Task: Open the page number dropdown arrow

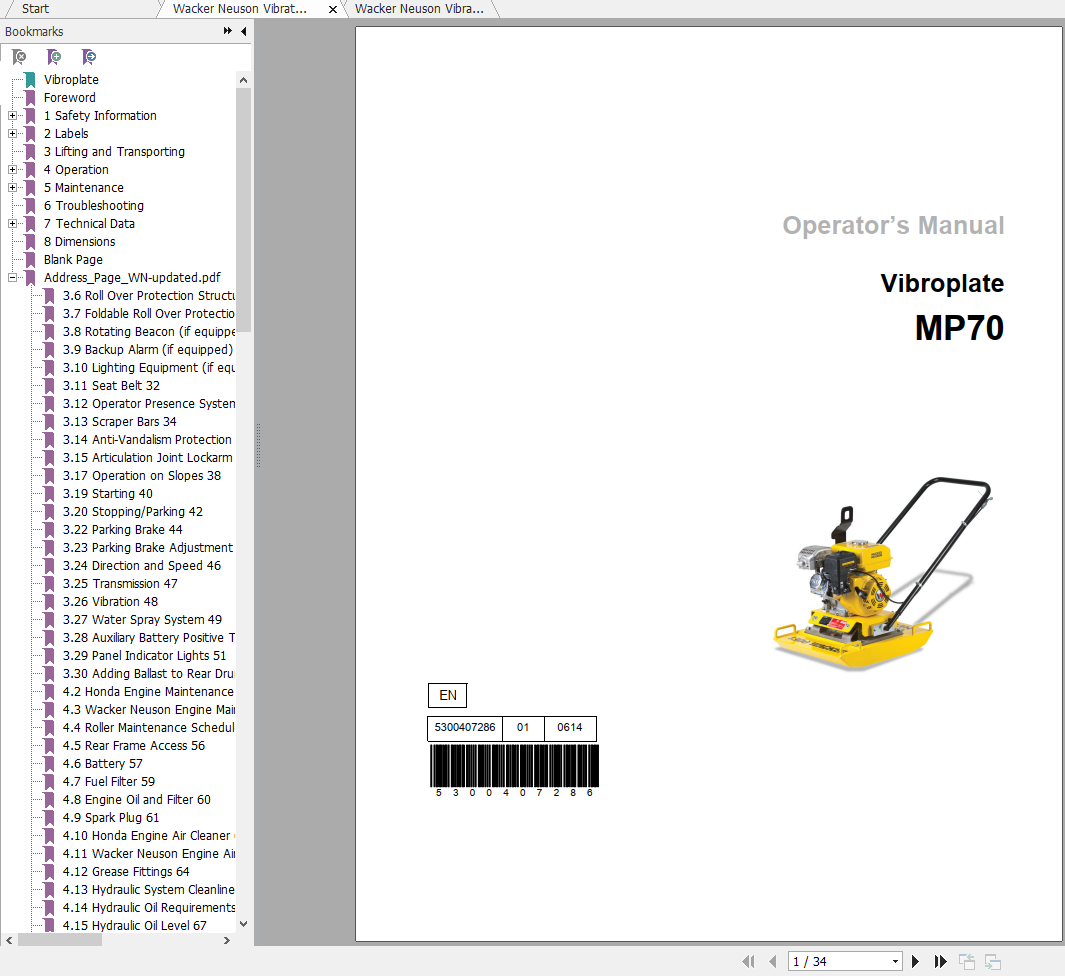Action: tap(895, 961)
